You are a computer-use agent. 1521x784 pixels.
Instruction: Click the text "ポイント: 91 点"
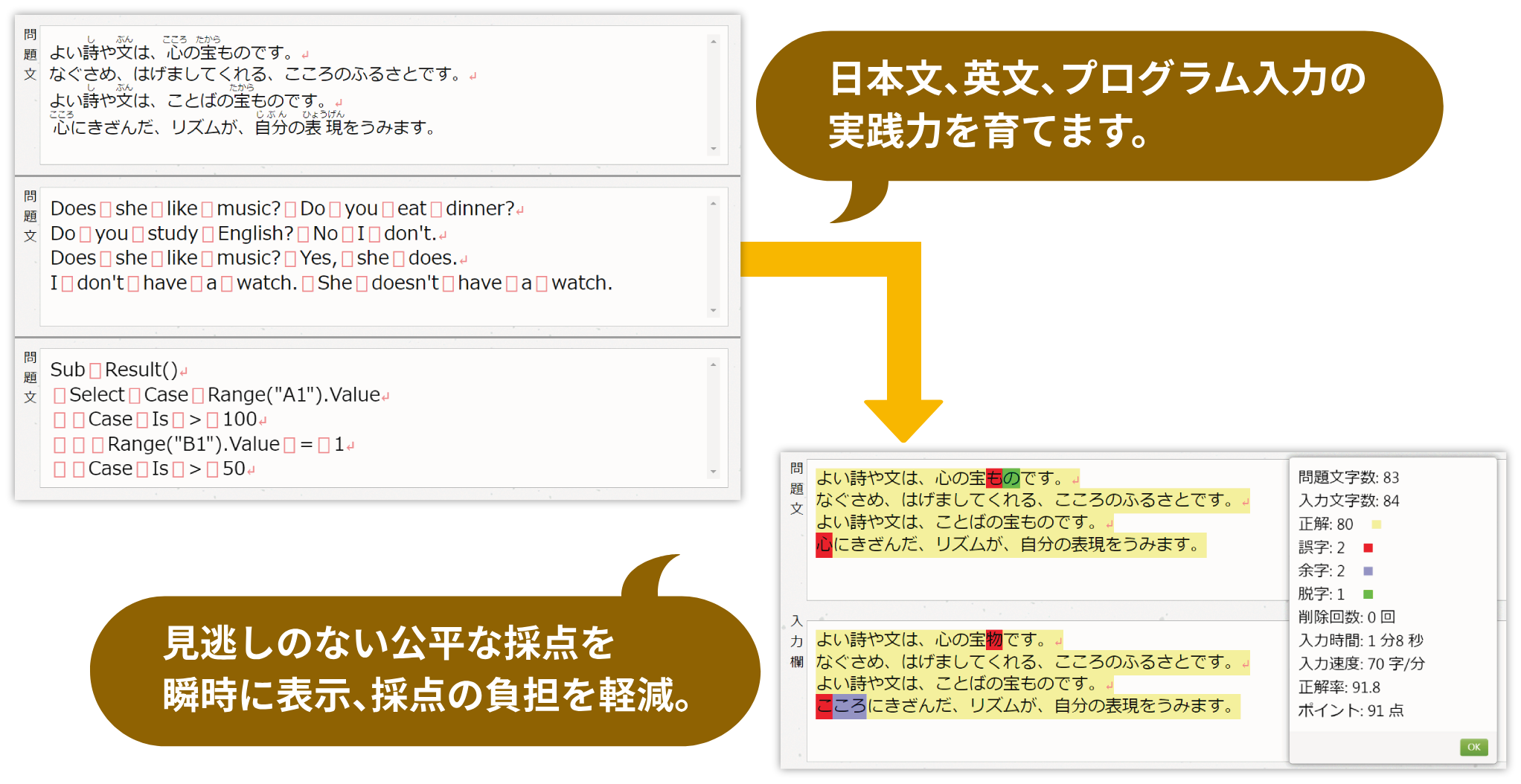(1351, 710)
